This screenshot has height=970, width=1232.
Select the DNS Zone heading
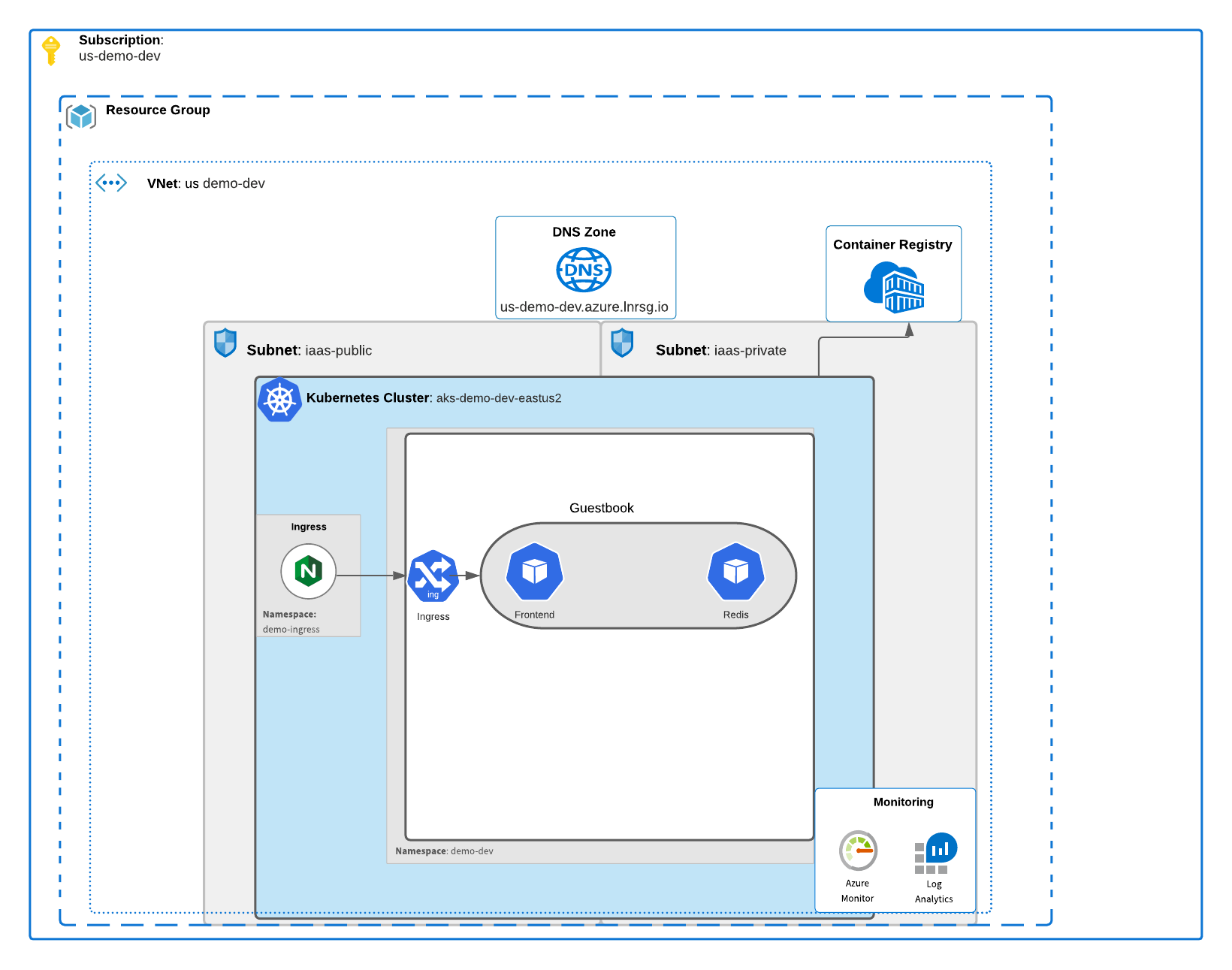pos(584,232)
